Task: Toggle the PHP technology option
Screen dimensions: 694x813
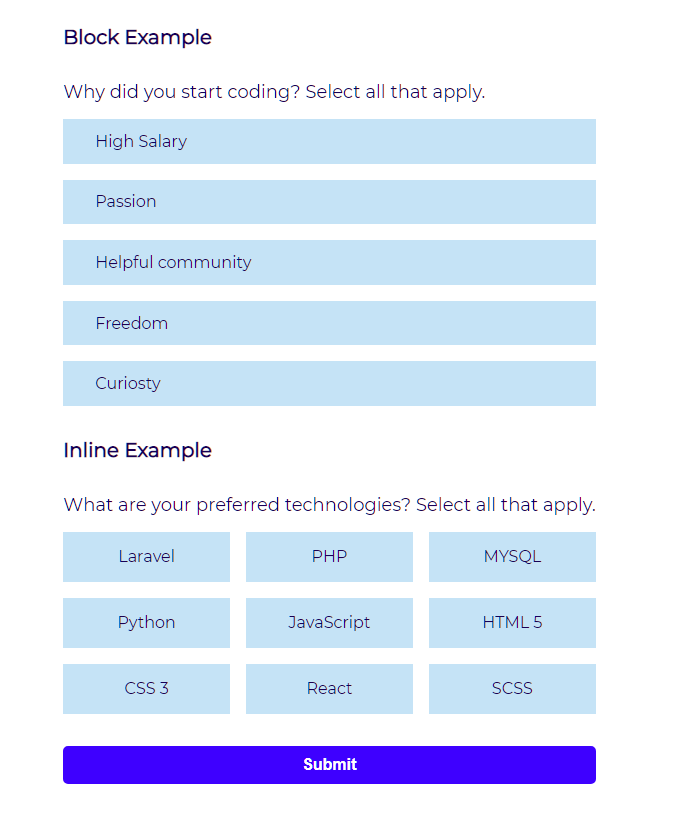Action: (329, 556)
